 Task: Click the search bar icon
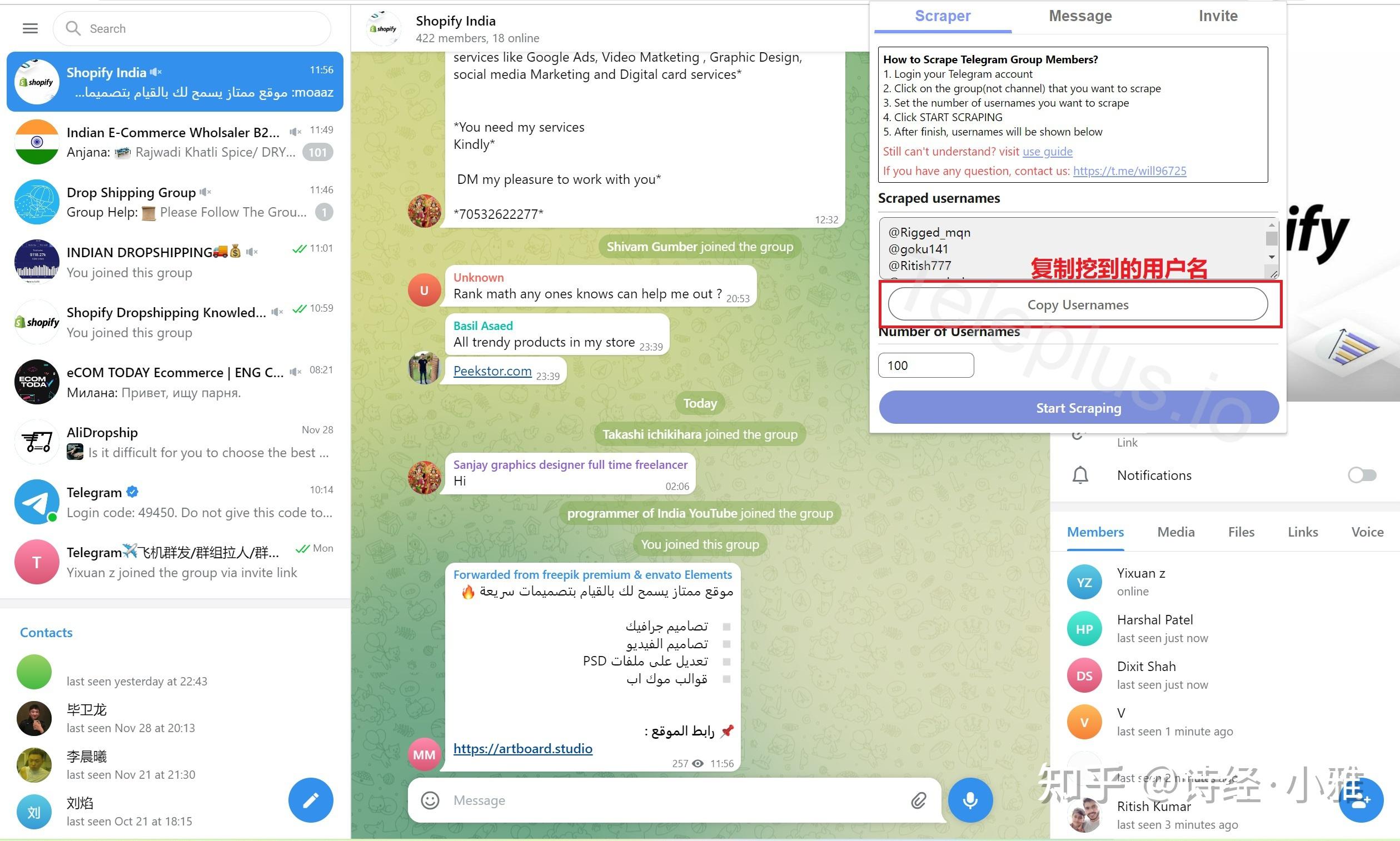[74, 28]
